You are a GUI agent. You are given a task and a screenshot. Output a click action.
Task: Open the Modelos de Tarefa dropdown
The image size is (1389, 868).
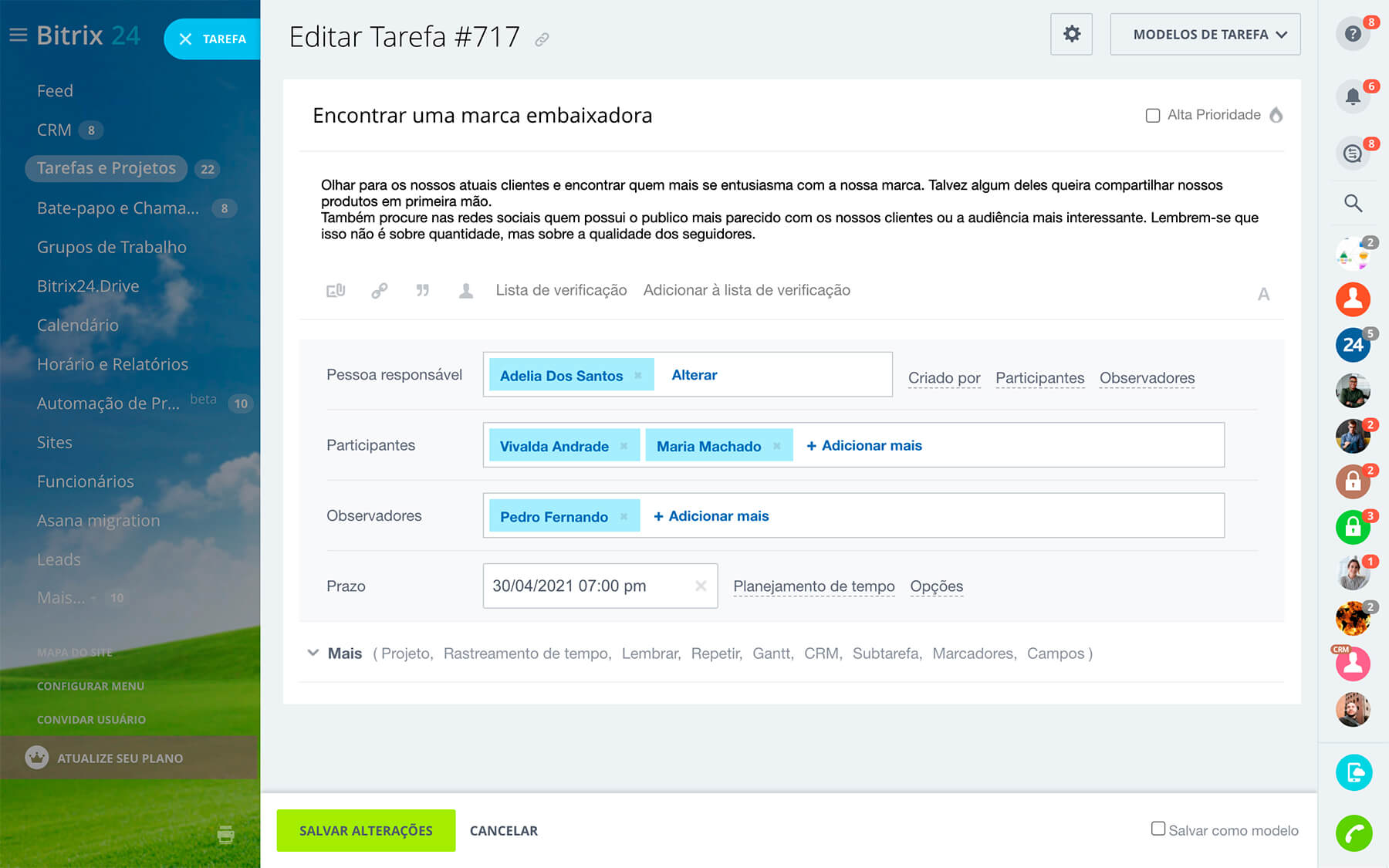click(1205, 34)
